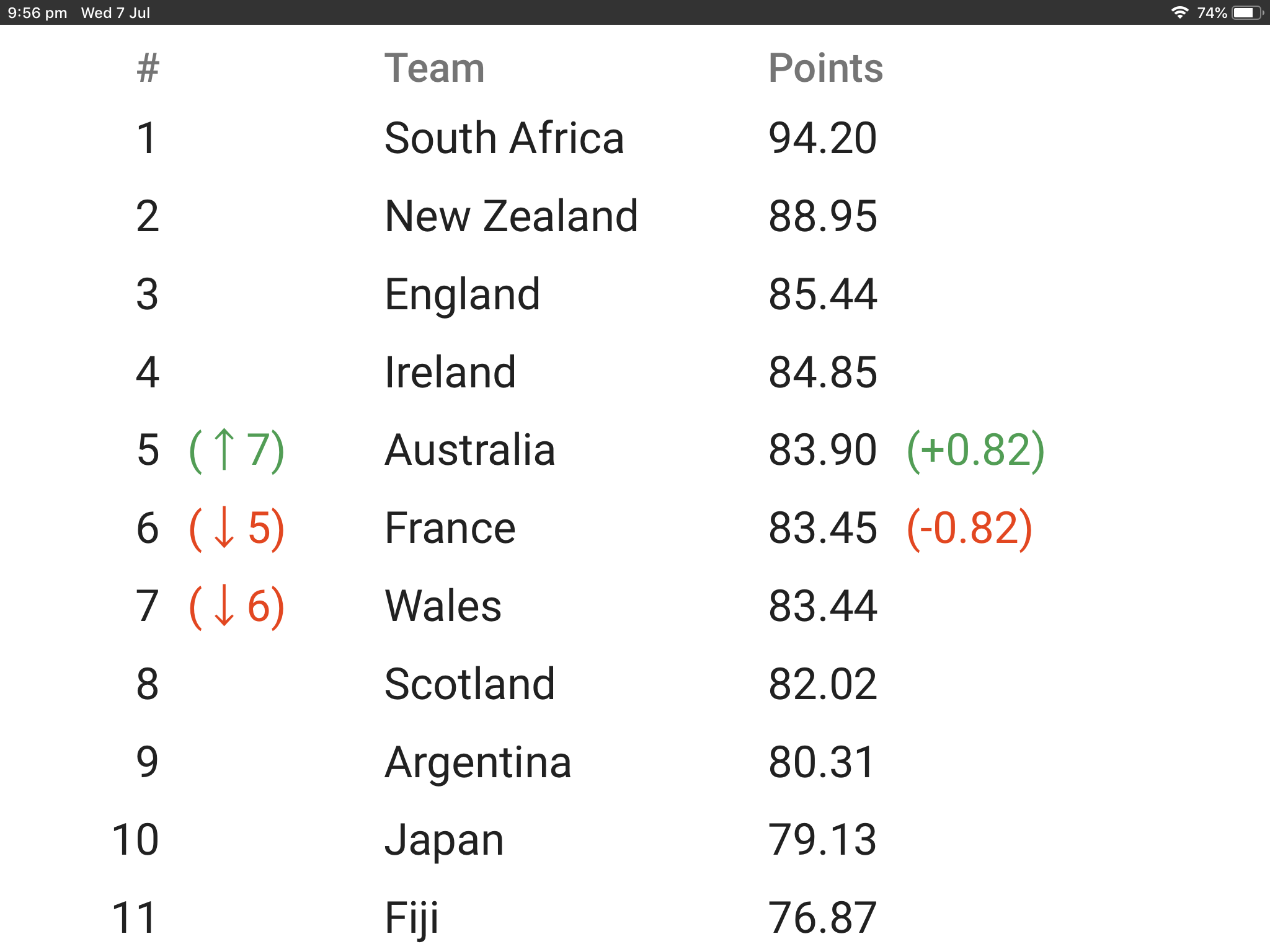The height and width of the screenshot is (952, 1270).
Task: Tap South Africa's 94.20 points value
Action: coord(822,138)
